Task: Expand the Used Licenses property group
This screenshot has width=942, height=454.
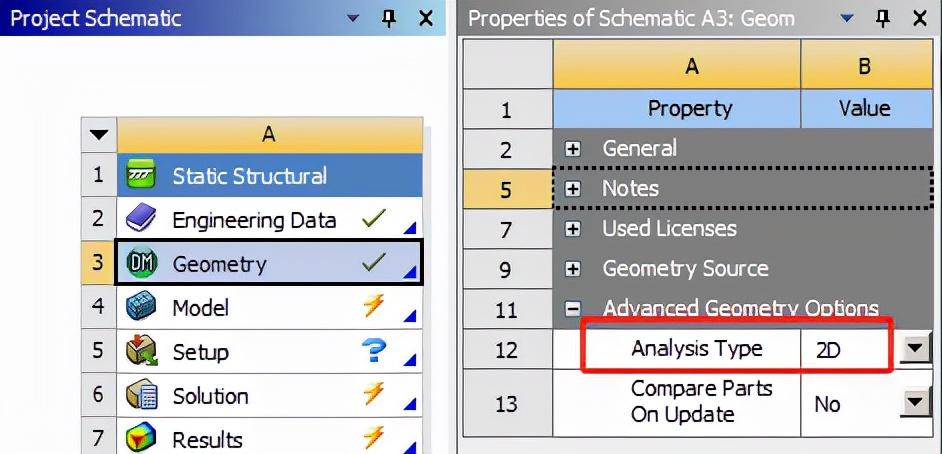Action: tap(573, 229)
